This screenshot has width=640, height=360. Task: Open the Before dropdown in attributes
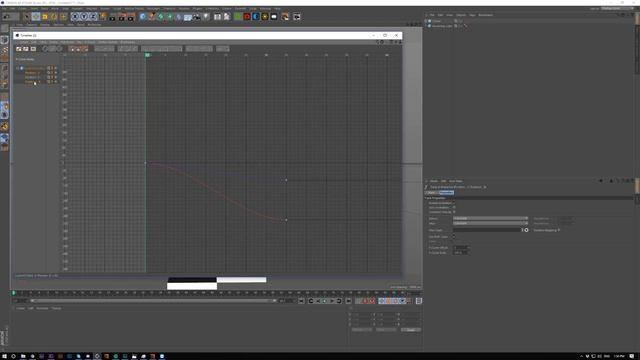click(490, 218)
